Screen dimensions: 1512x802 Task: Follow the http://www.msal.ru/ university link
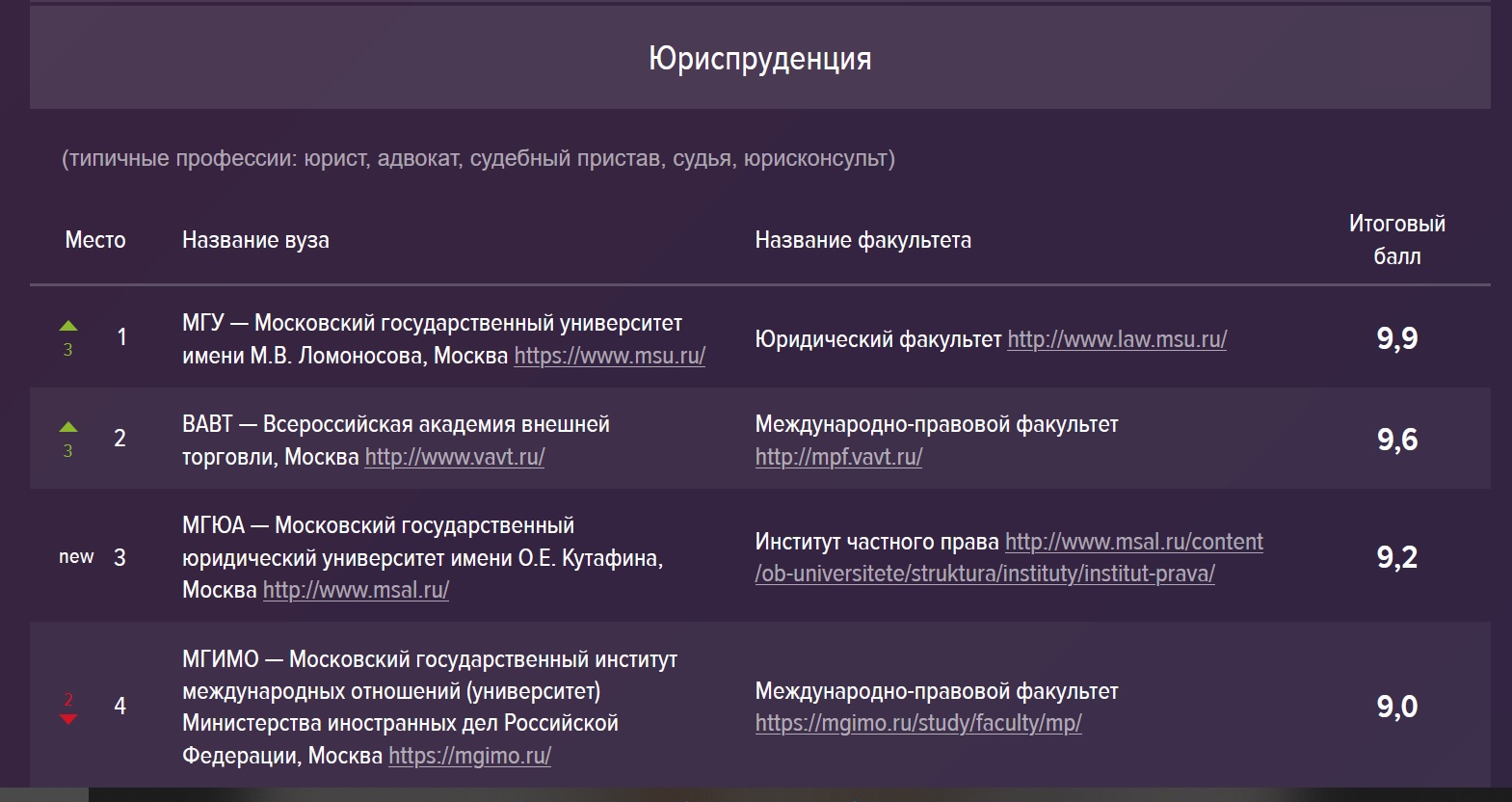[x=356, y=590]
